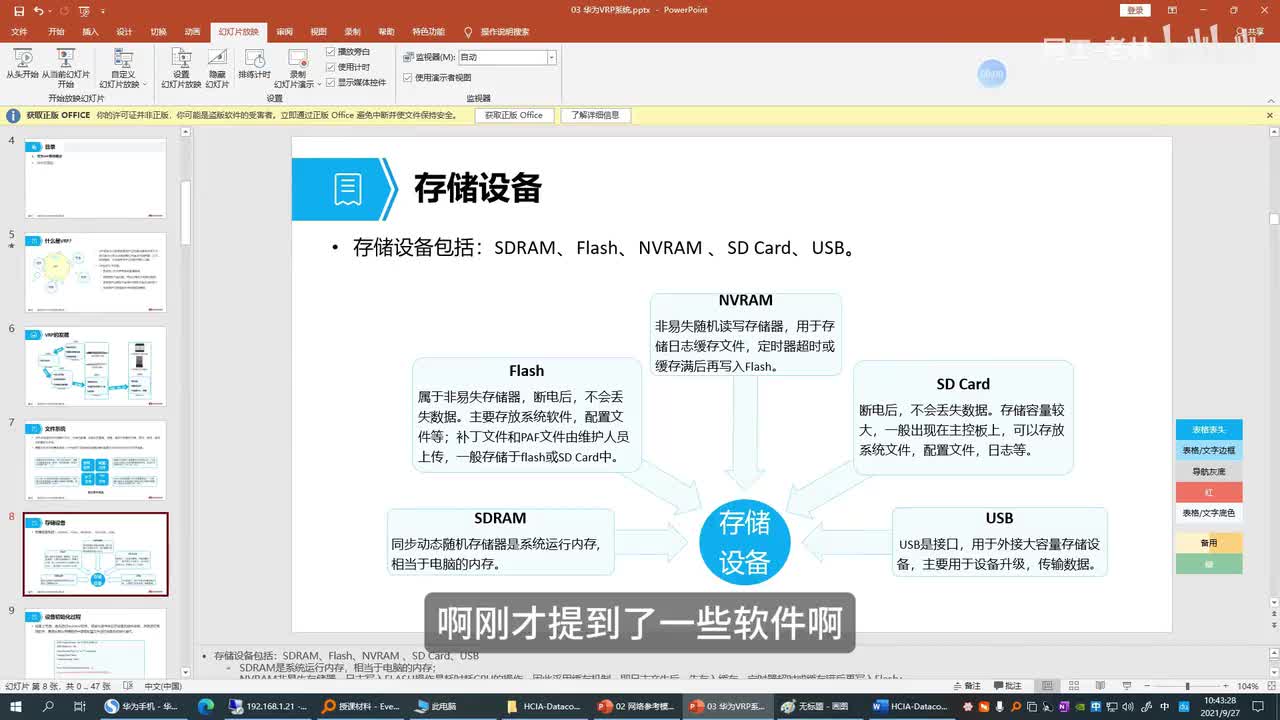
Task: Toggle 显示媒体控件 checkbox
Action: [331, 82]
